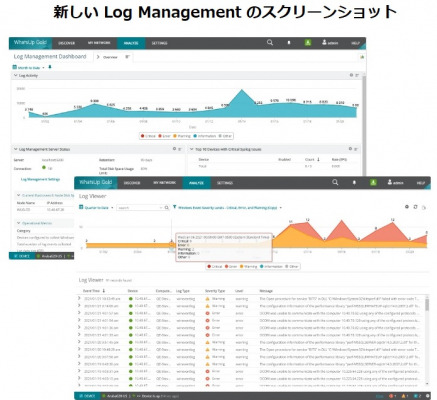This screenshot has width=437, height=400.
Task: Open the ANALYZE tab in Log Viewer window
Action: (197, 183)
